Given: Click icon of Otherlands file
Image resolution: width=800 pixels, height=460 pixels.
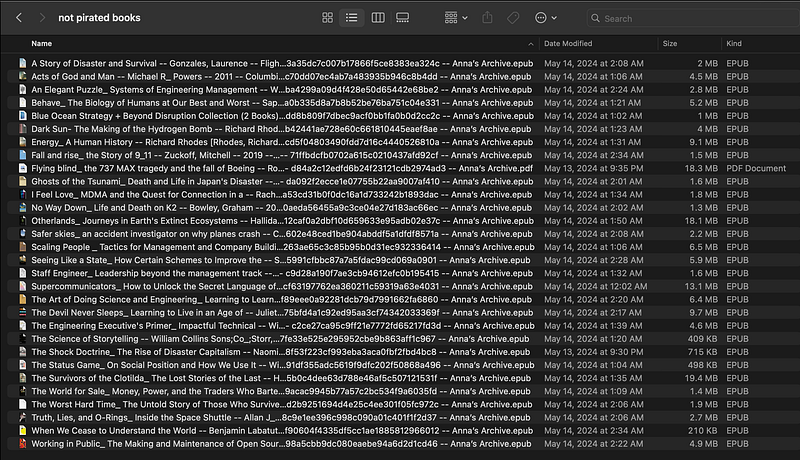Looking at the screenshot, I should tap(22, 221).
